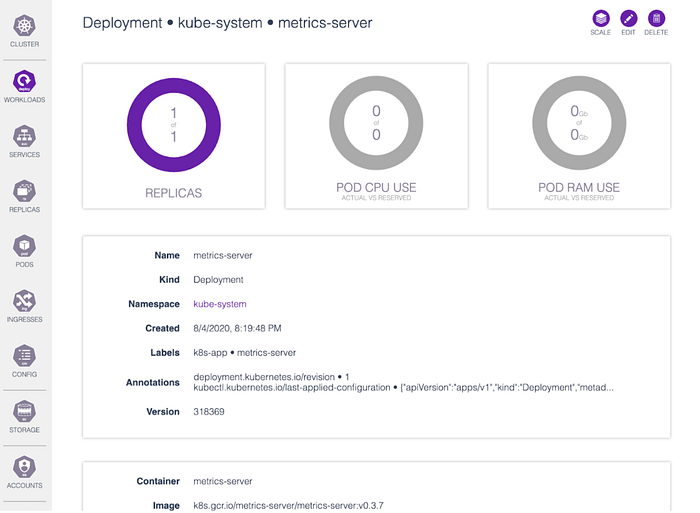
Task: Open the Storage sidebar icon
Action: click(25, 416)
